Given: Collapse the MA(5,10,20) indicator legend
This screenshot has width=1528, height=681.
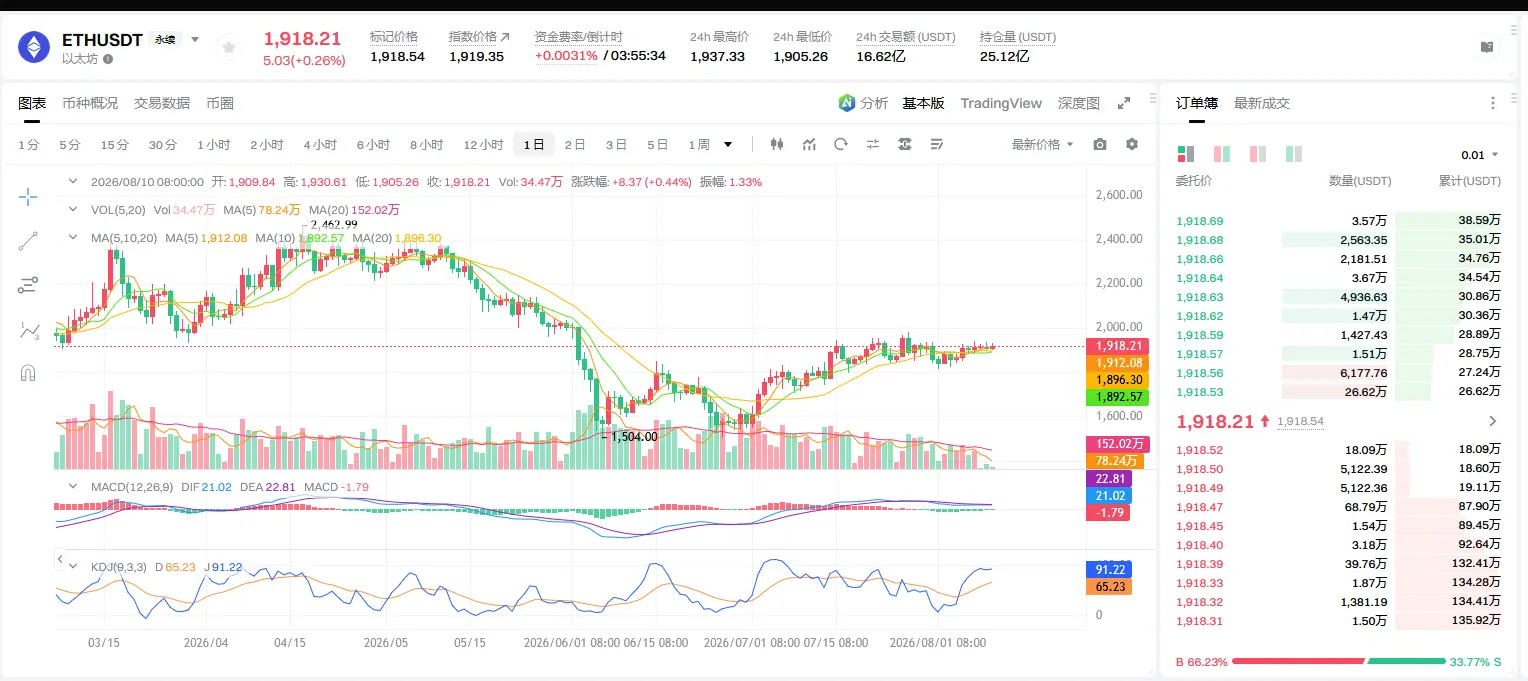Looking at the screenshot, I should coord(72,238).
